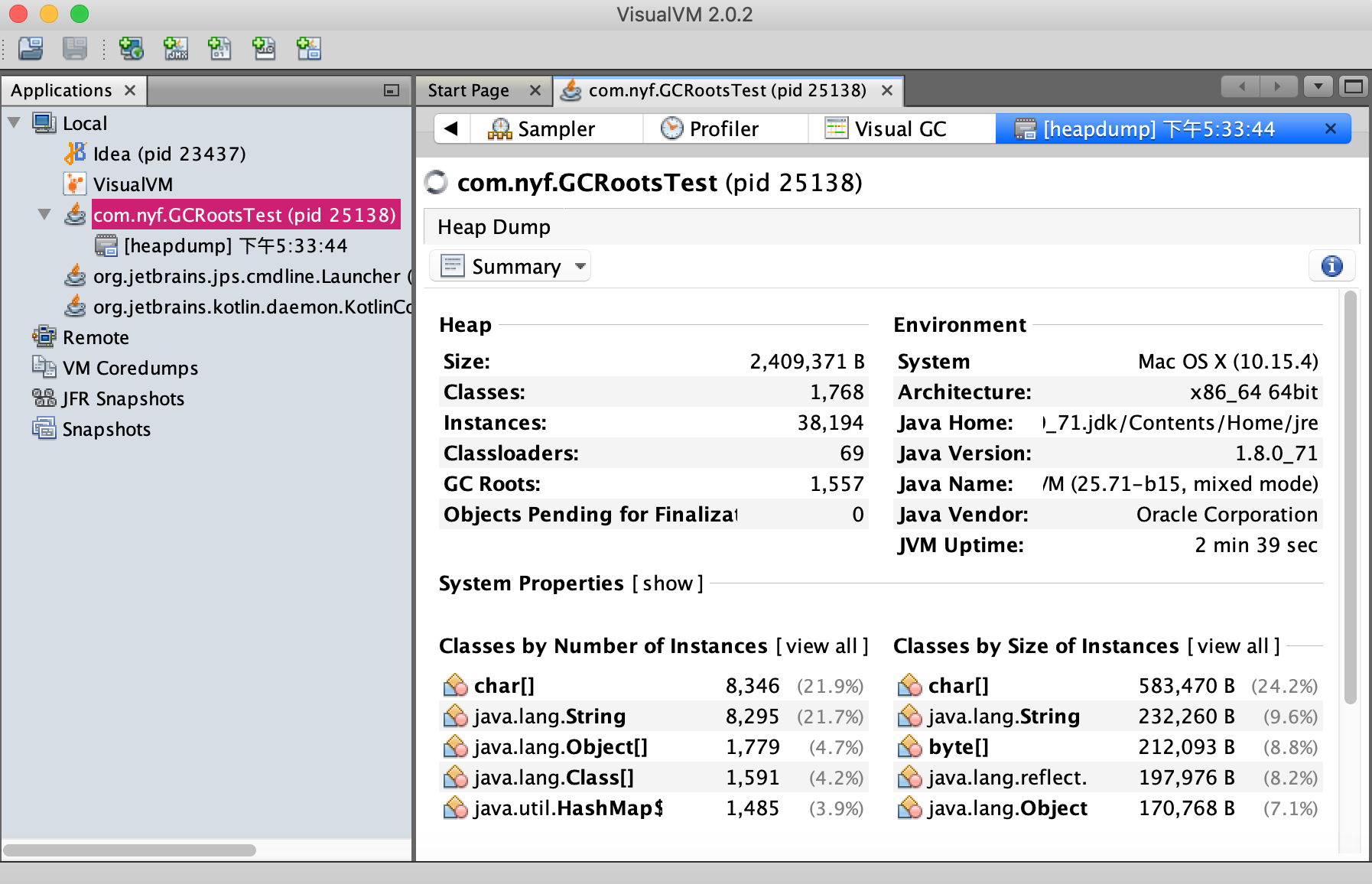Viewport: 1372px width, 884px height.
Task: Select the JFR Snapshots tree node
Action: point(123,398)
